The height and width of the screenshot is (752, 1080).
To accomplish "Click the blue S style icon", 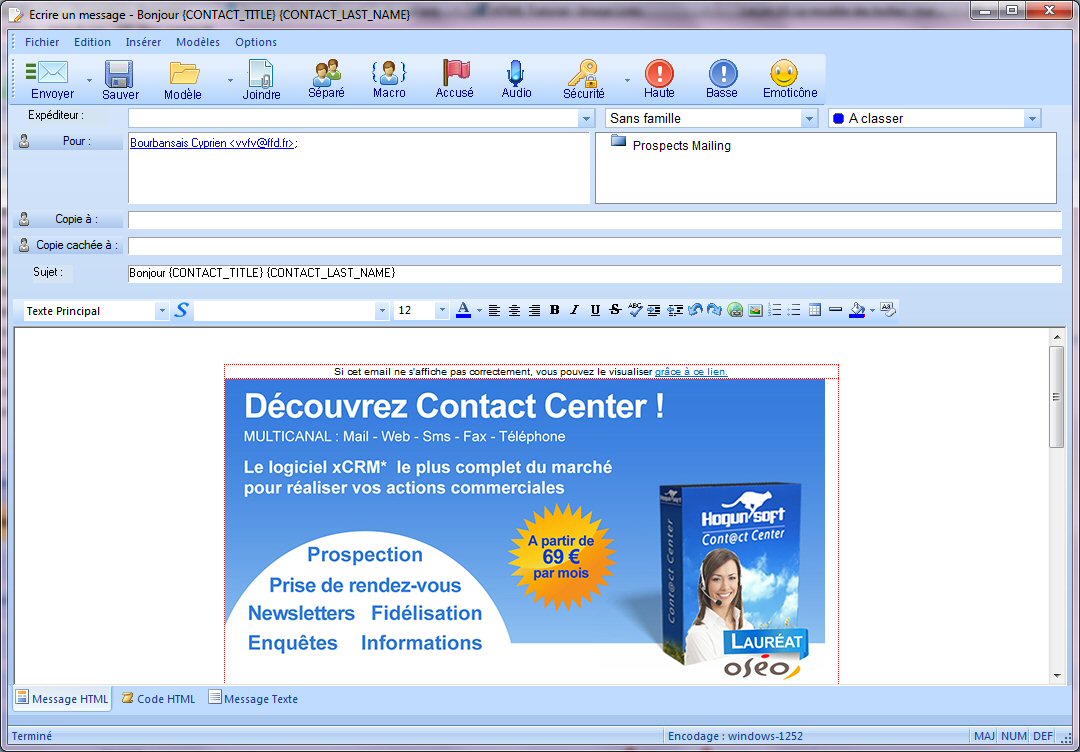I will coord(181,311).
